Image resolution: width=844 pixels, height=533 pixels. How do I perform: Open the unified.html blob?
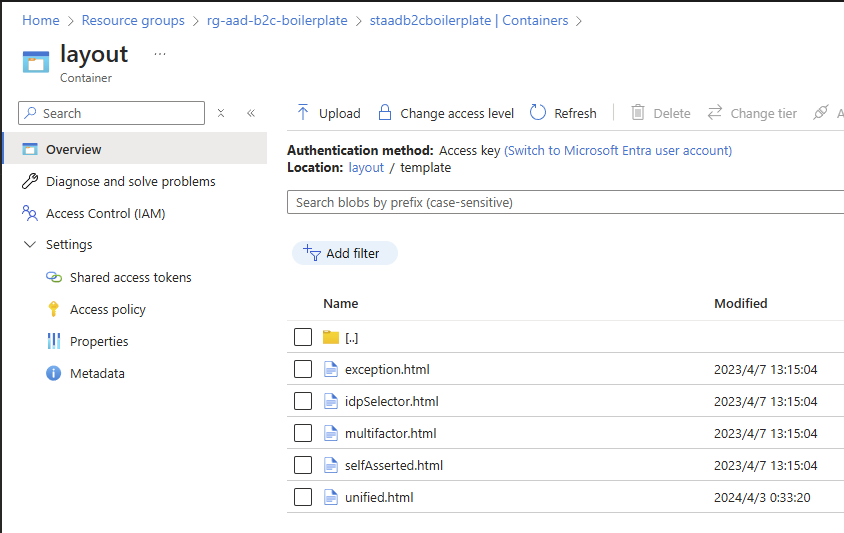click(379, 497)
